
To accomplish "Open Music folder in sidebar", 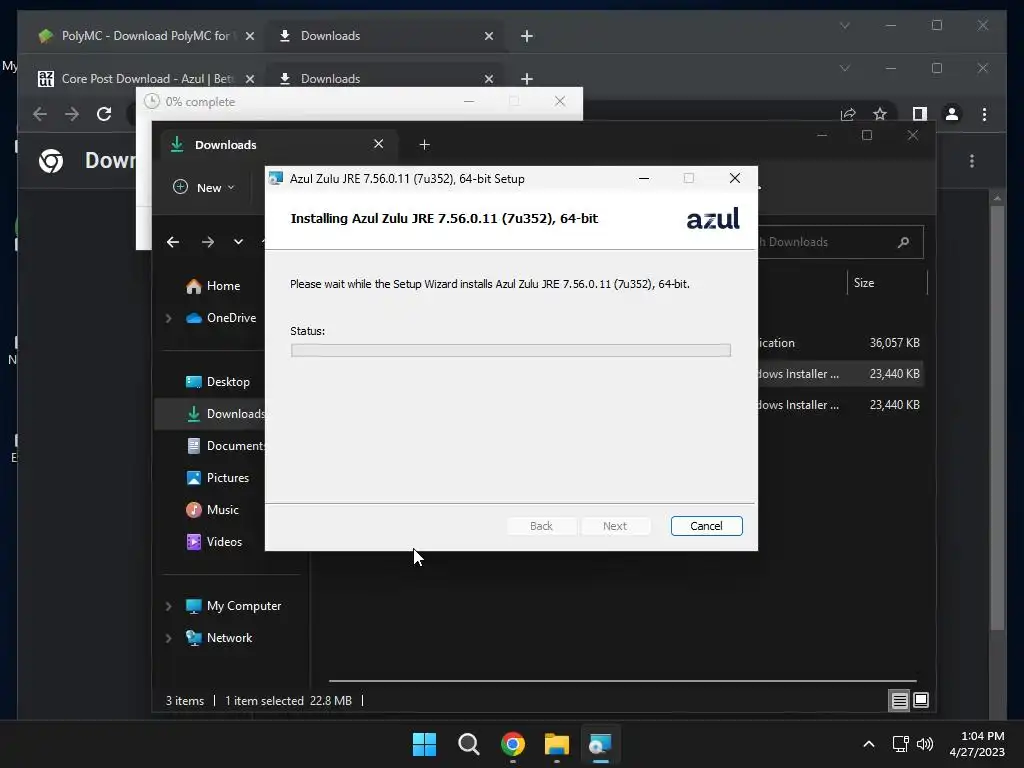I will (x=212, y=510).
